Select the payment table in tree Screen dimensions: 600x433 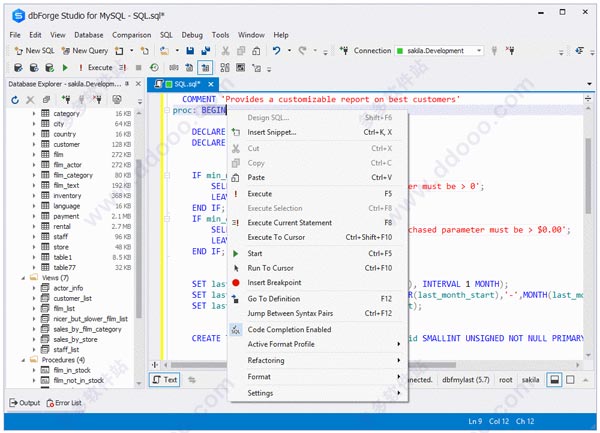(66, 216)
